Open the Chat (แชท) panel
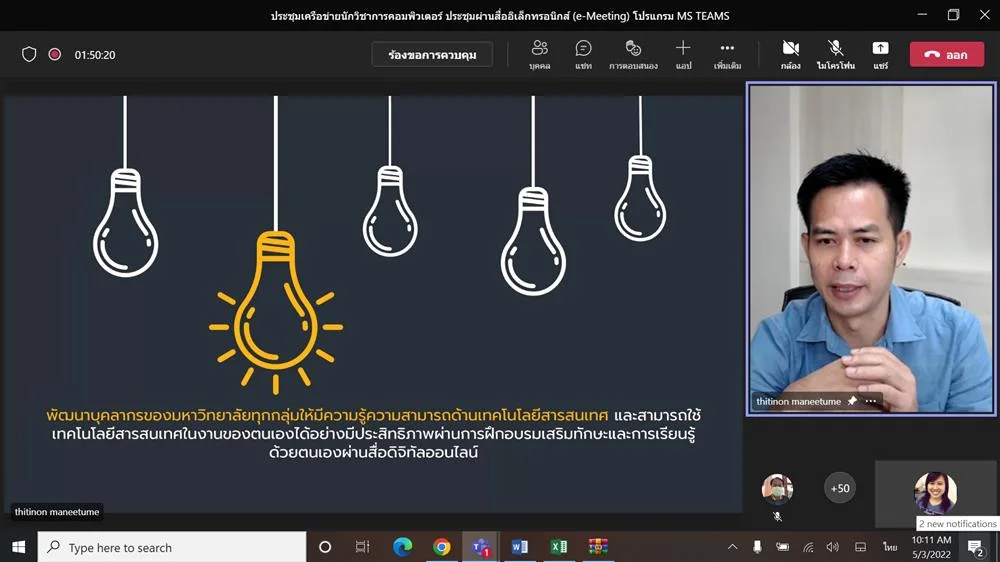This screenshot has width=1000, height=562. [x=583, y=54]
